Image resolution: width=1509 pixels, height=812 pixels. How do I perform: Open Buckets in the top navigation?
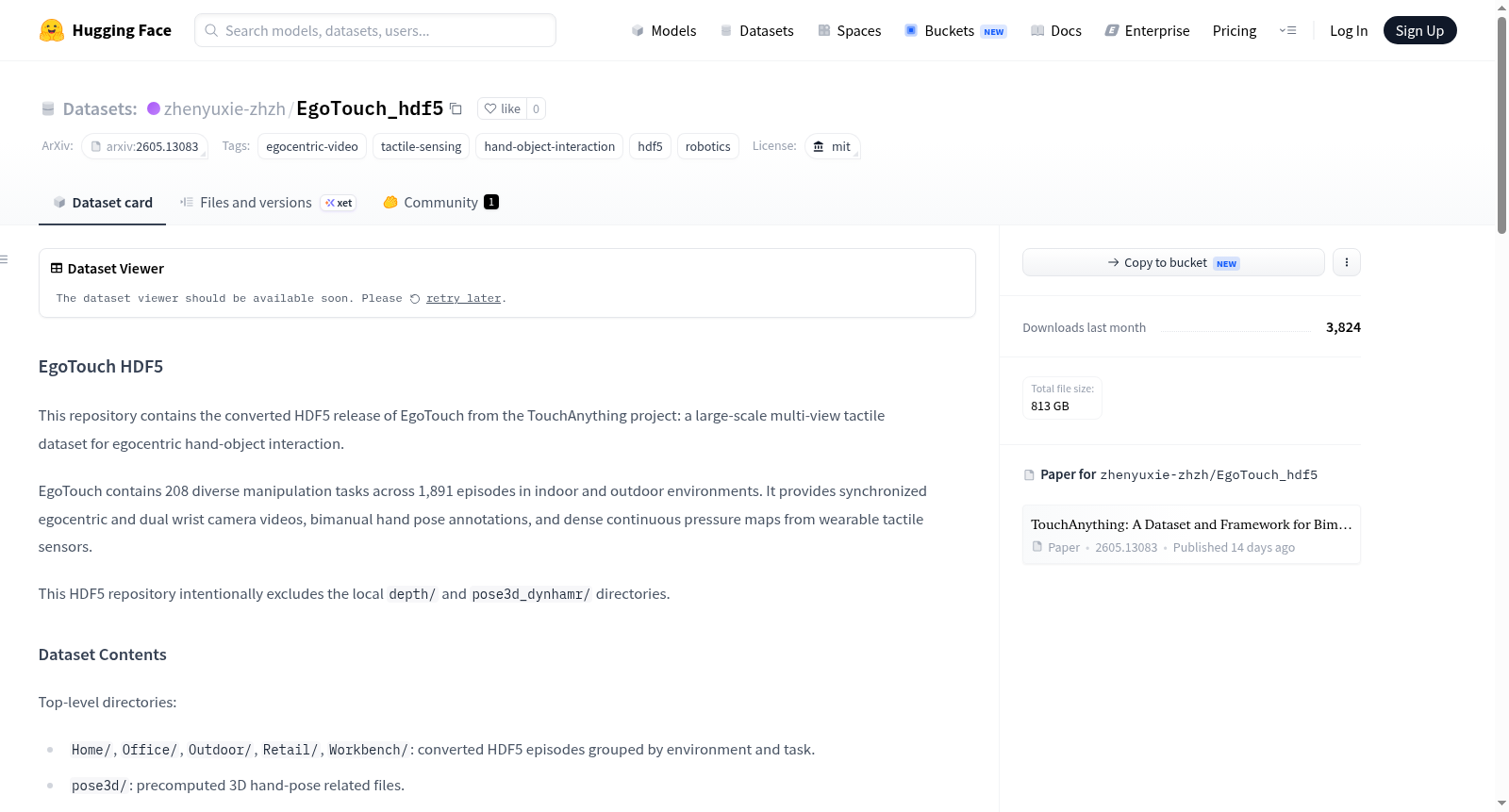coord(955,30)
